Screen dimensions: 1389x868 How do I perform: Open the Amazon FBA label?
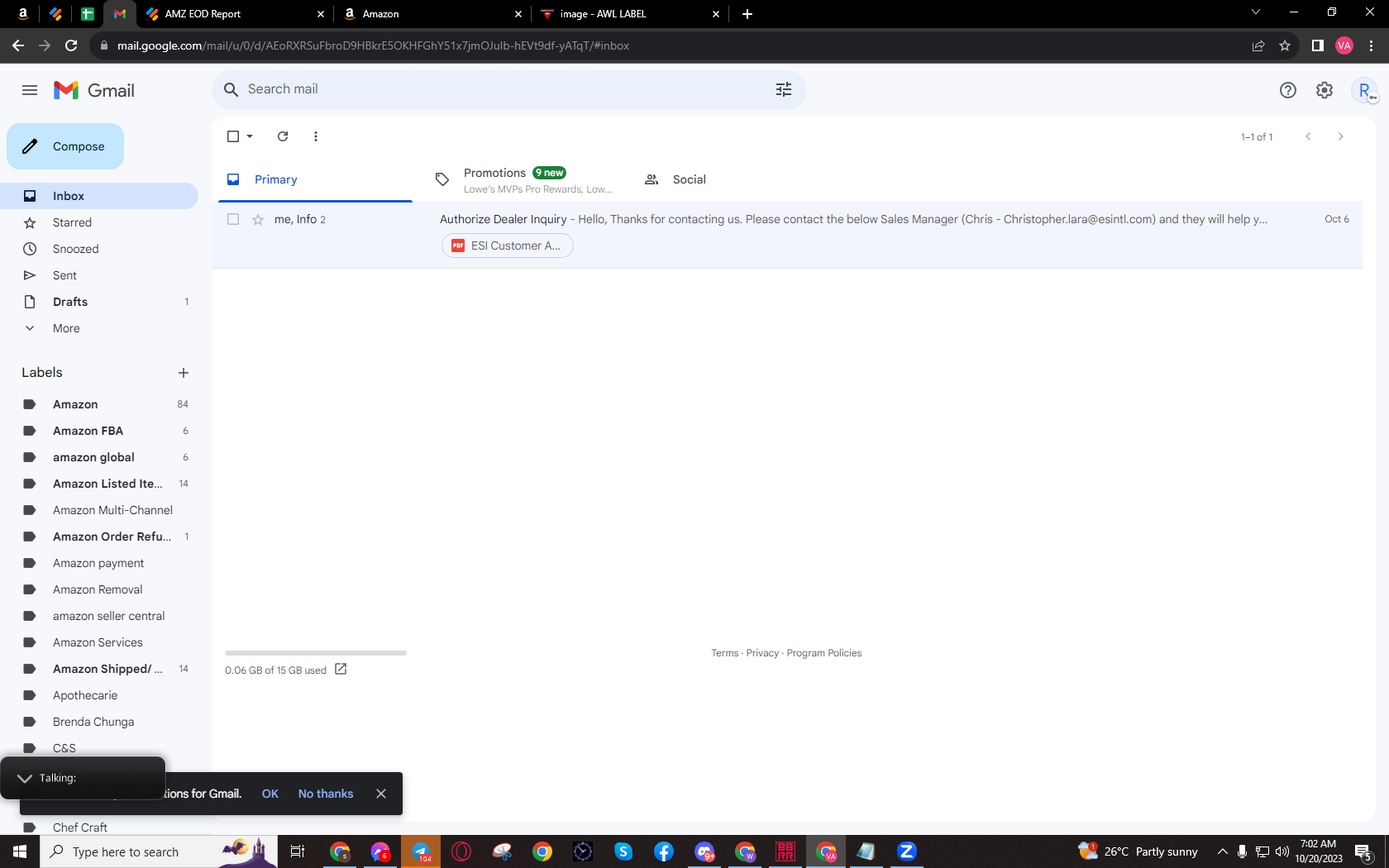click(x=99, y=431)
